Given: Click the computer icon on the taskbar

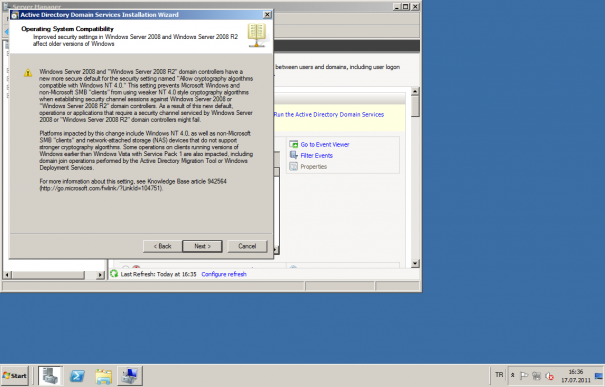Looking at the screenshot, I should click(x=130, y=376).
